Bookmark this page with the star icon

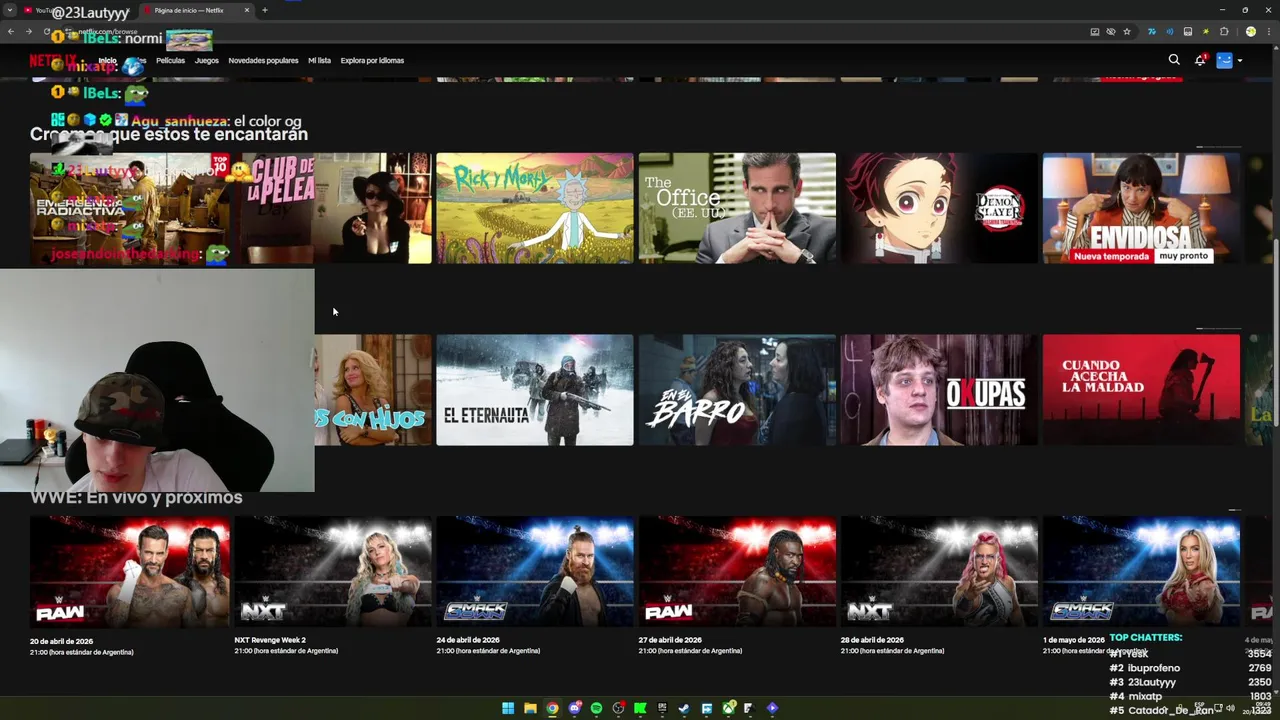[x=1127, y=31]
